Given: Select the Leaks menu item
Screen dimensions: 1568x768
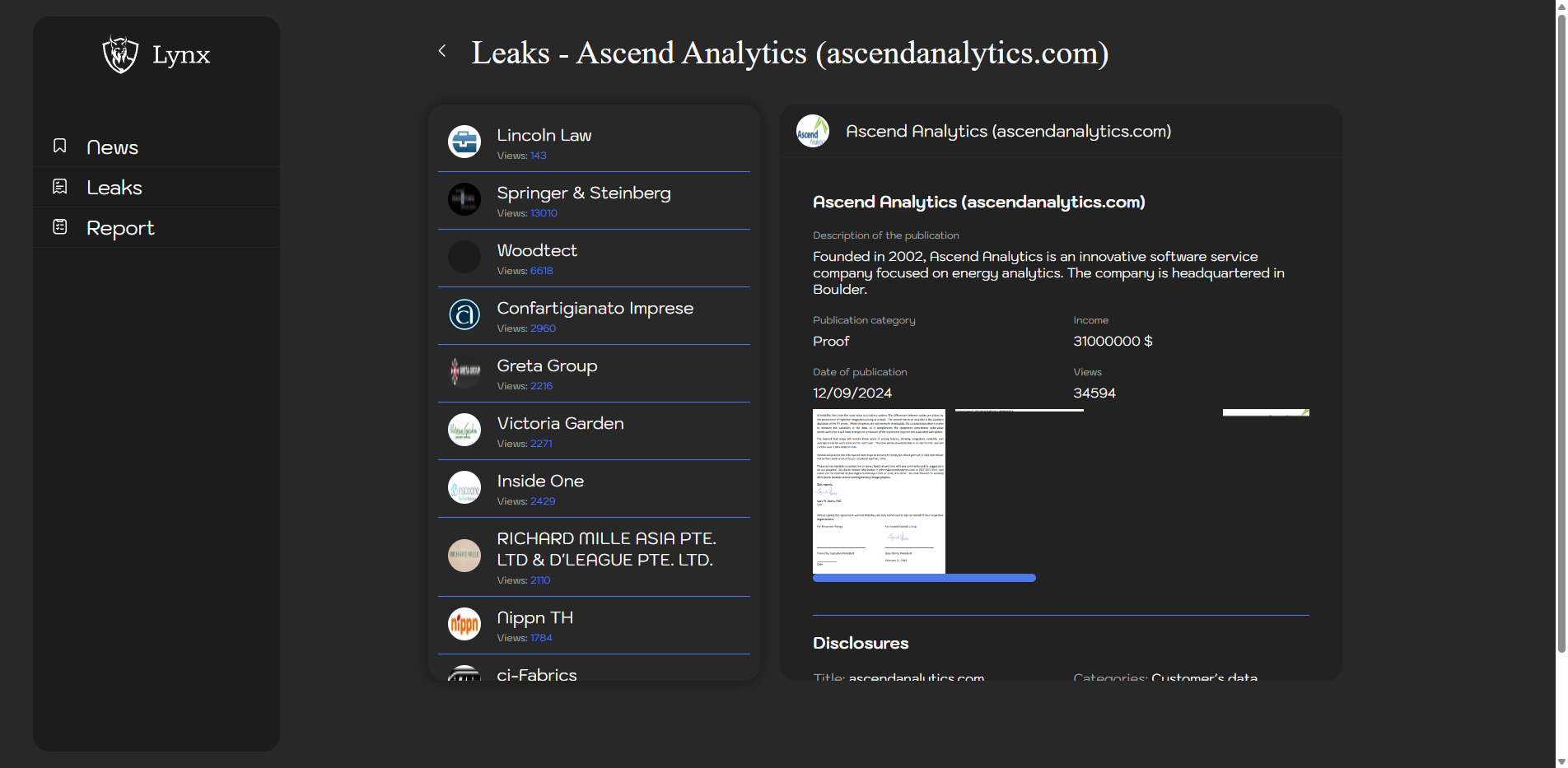Looking at the screenshot, I should tap(114, 188).
